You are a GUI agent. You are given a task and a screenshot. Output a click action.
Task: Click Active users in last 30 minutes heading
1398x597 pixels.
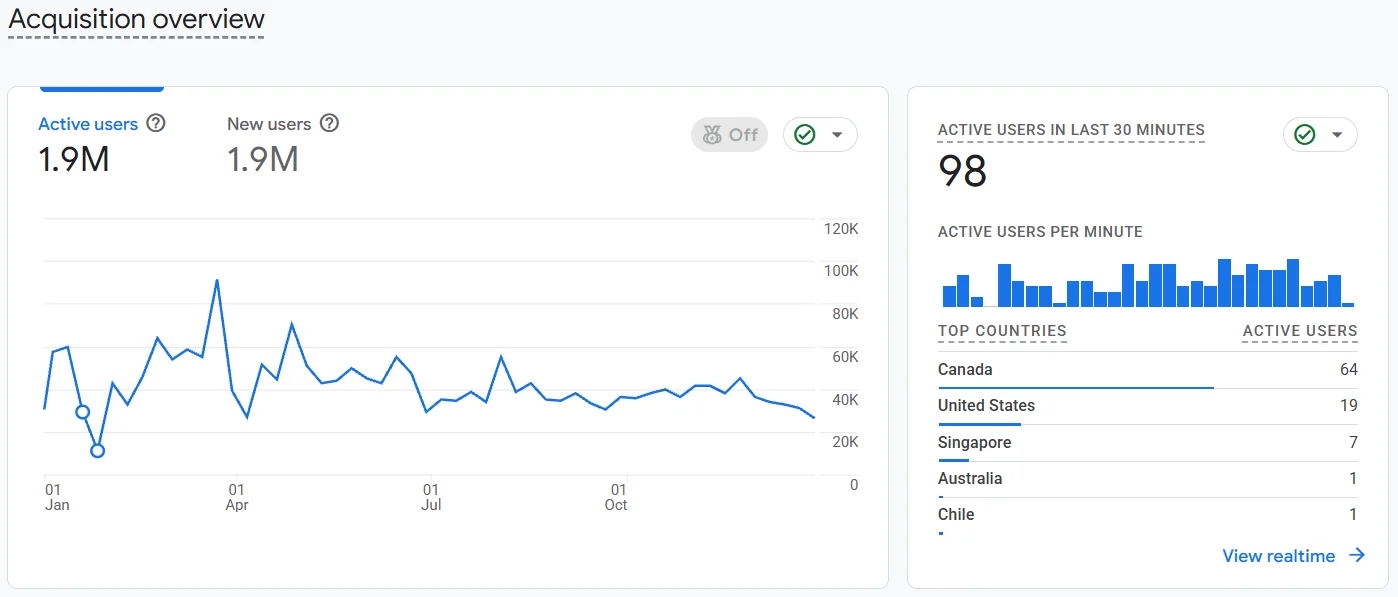pos(1071,130)
